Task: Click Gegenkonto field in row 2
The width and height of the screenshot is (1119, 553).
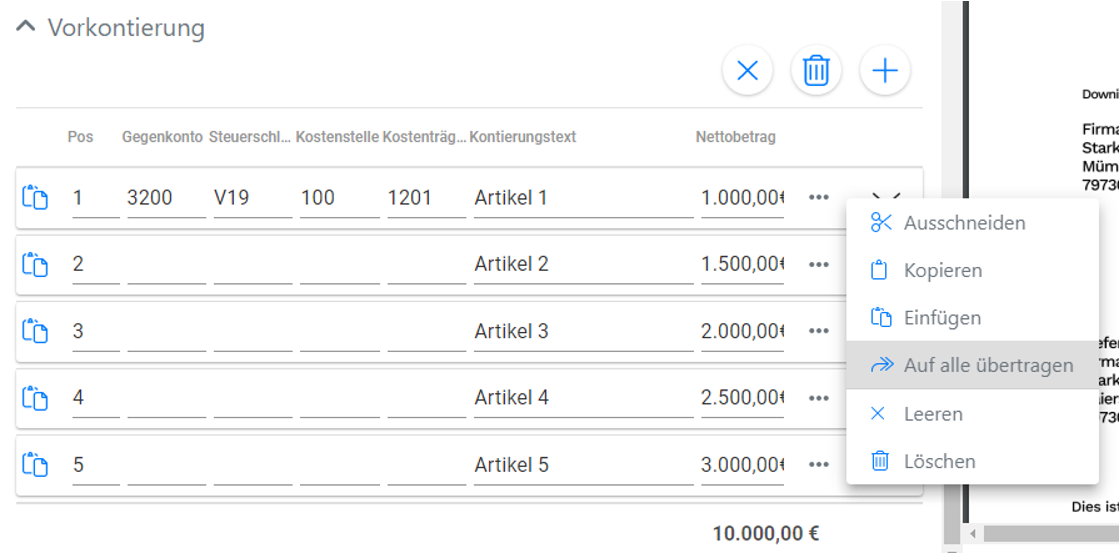Action: pyautogui.click(x=165, y=265)
